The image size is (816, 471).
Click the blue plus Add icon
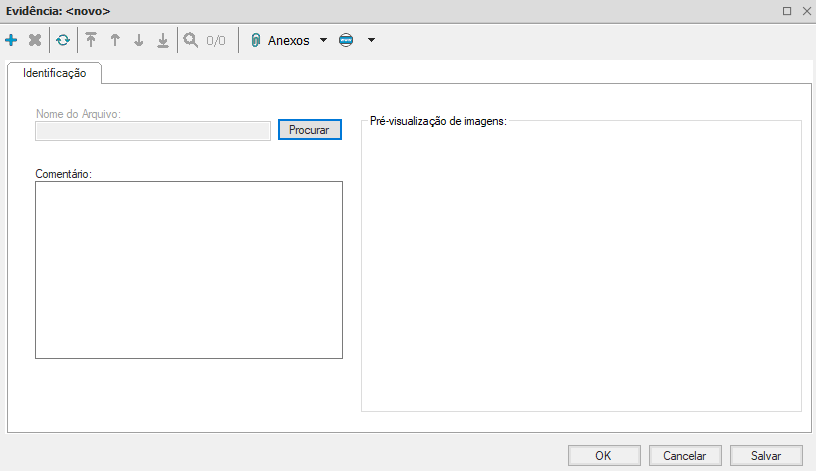pyautogui.click(x=11, y=41)
